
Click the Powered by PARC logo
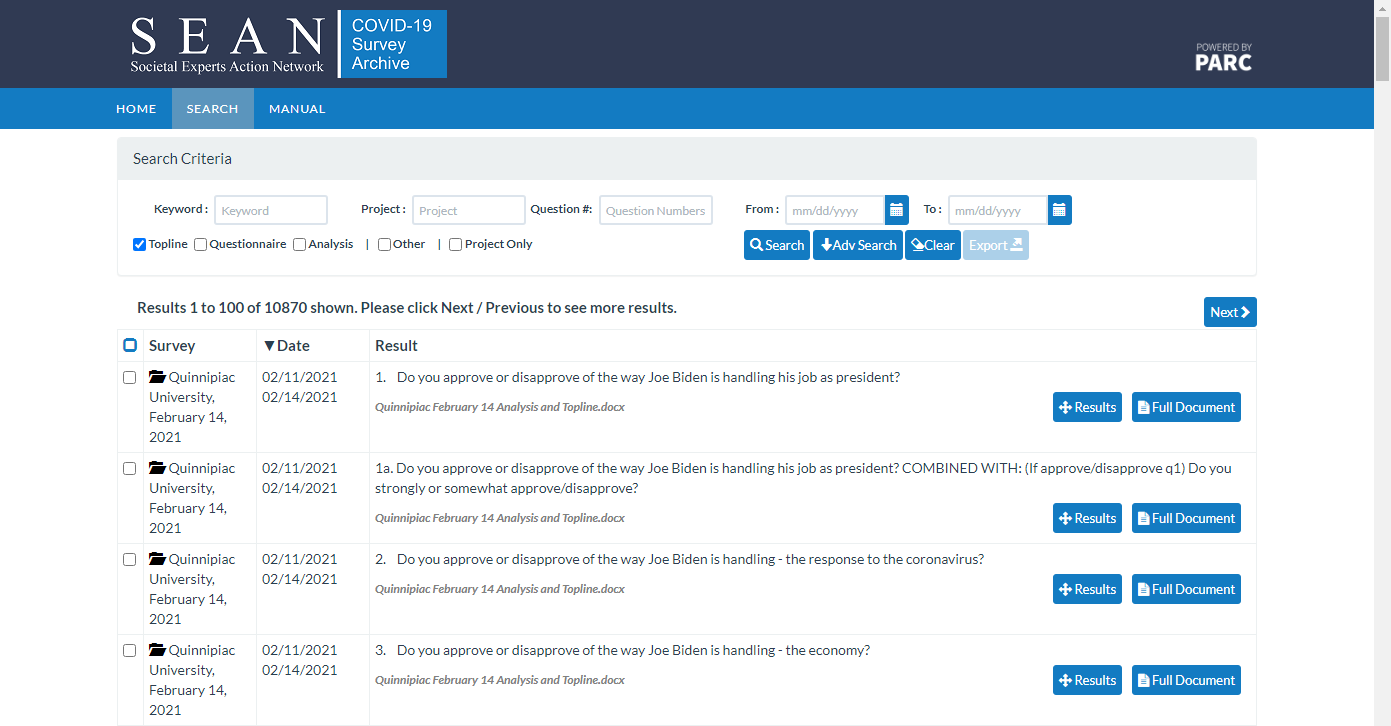(1223, 57)
